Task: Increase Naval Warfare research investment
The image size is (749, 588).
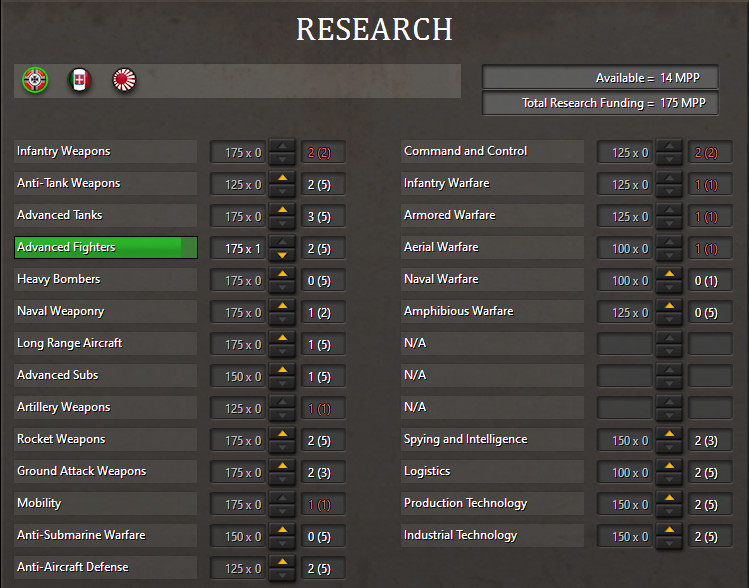Action: click(669, 274)
